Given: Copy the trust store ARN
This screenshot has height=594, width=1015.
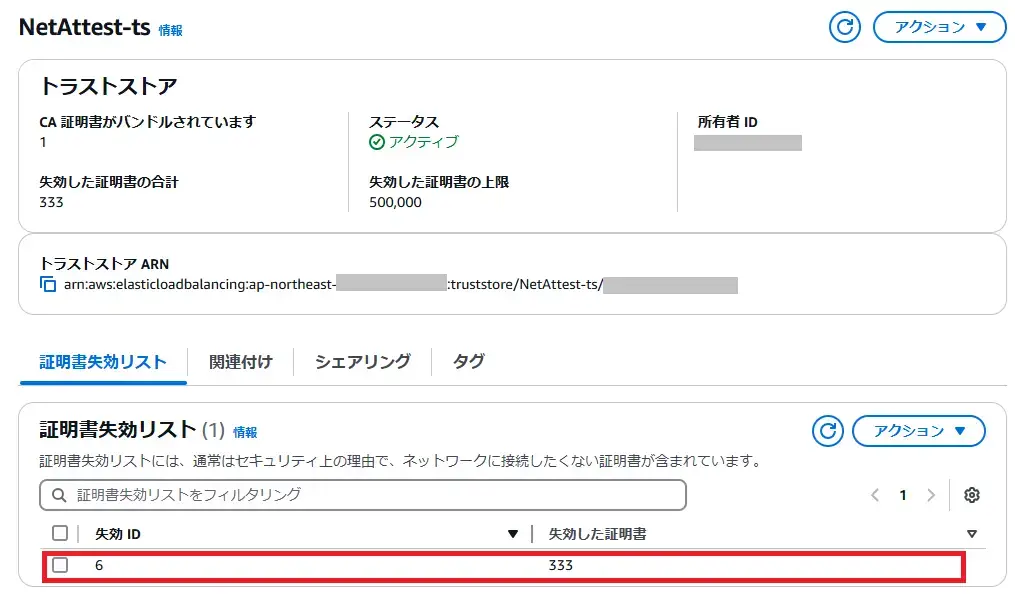Looking at the screenshot, I should click(x=48, y=285).
